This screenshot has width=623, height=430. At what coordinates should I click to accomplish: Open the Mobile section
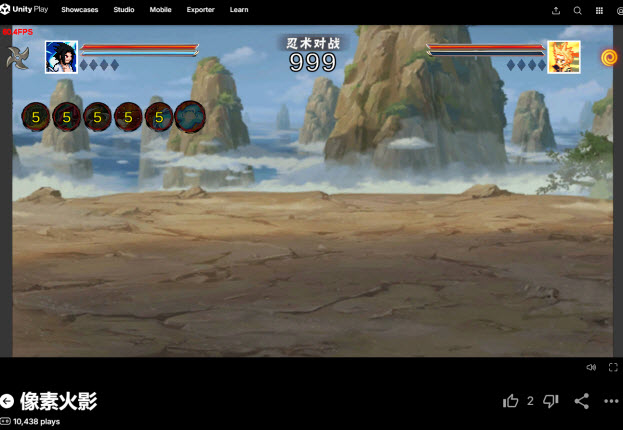(160, 10)
